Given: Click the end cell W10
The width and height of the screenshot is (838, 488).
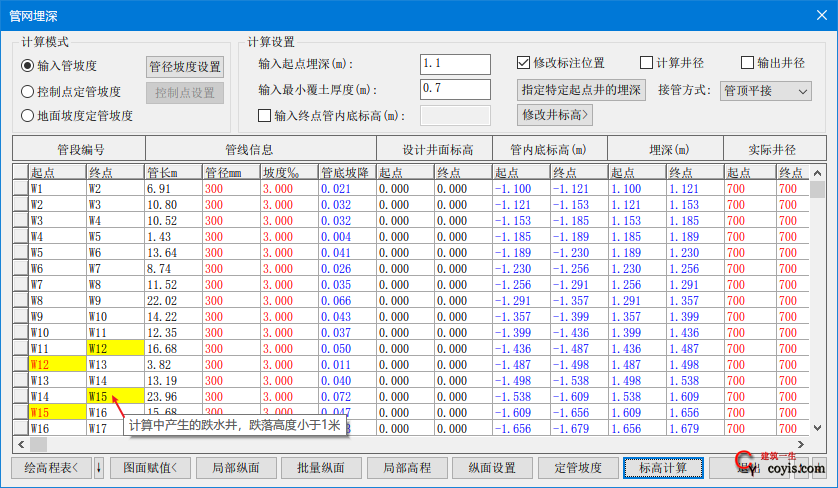Looking at the screenshot, I should (115, 316).
